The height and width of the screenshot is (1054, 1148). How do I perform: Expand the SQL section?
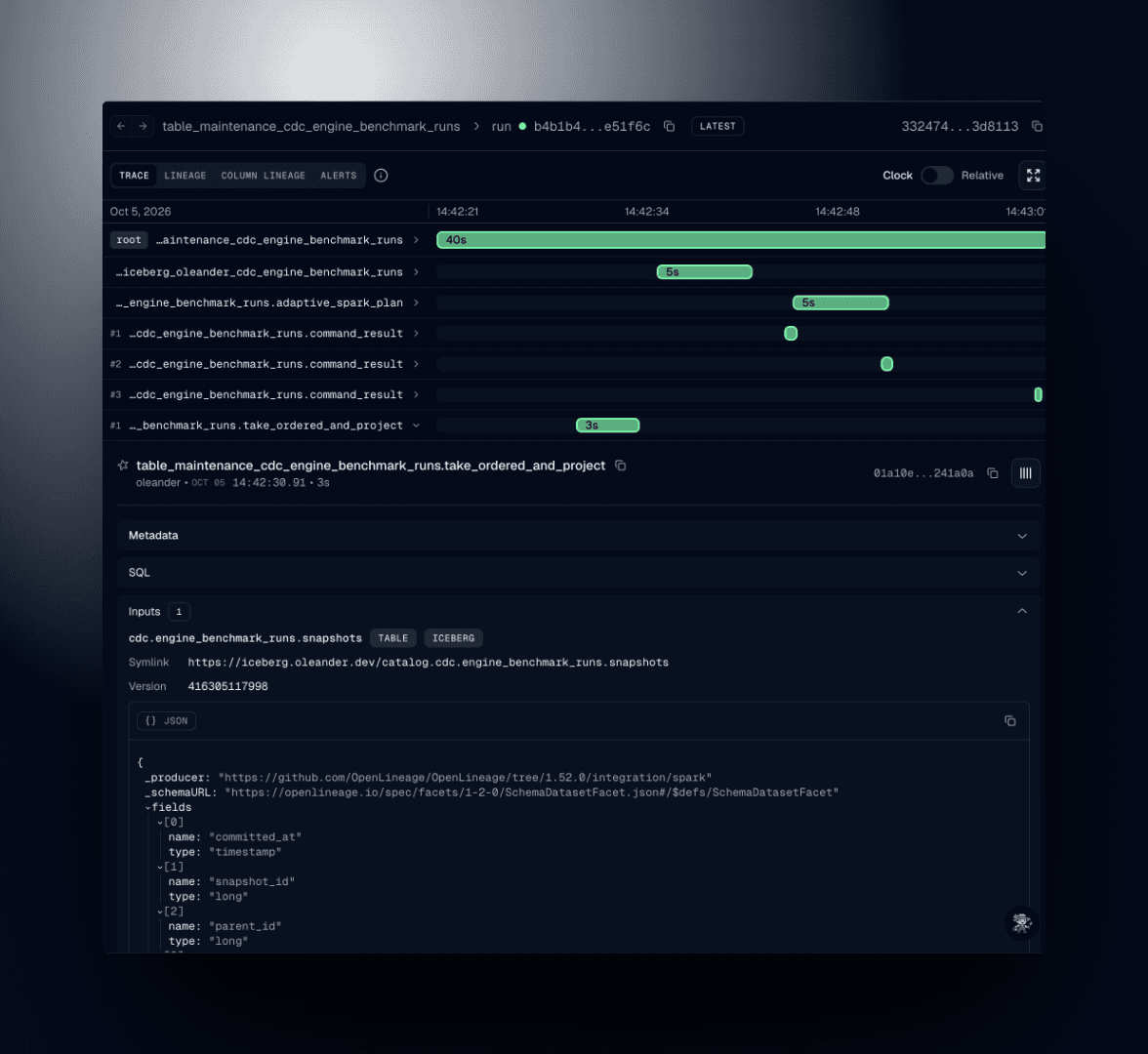[578, 573]
